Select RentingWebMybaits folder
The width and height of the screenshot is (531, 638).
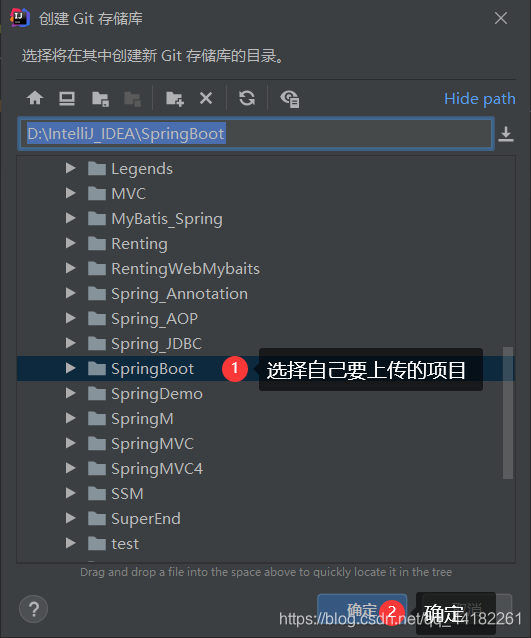click(x=185, y=269)
